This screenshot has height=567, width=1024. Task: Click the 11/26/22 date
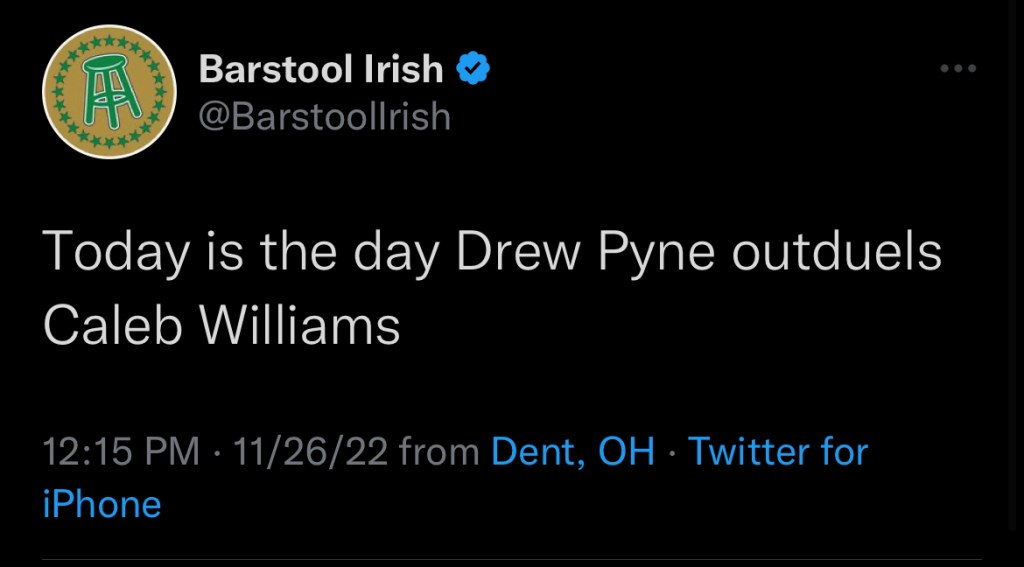(310, 452)
